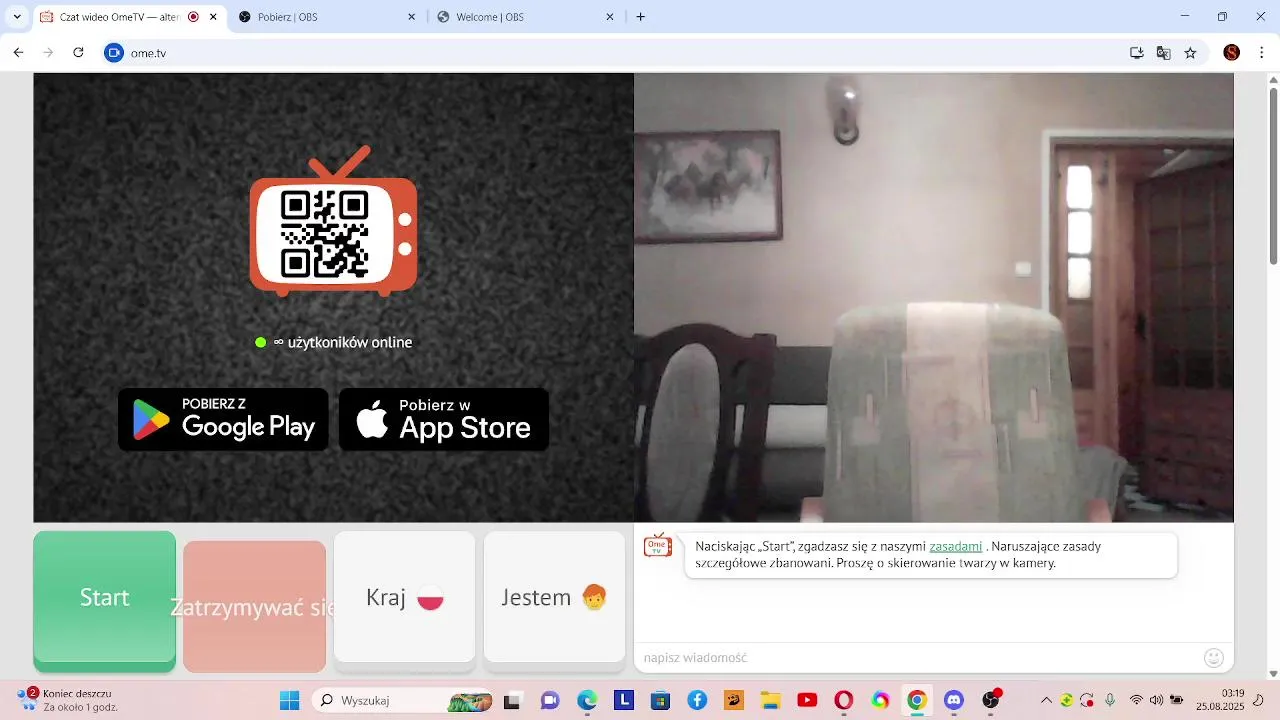
Task: Reload the ome.tv page
Action: coord(78,53)
